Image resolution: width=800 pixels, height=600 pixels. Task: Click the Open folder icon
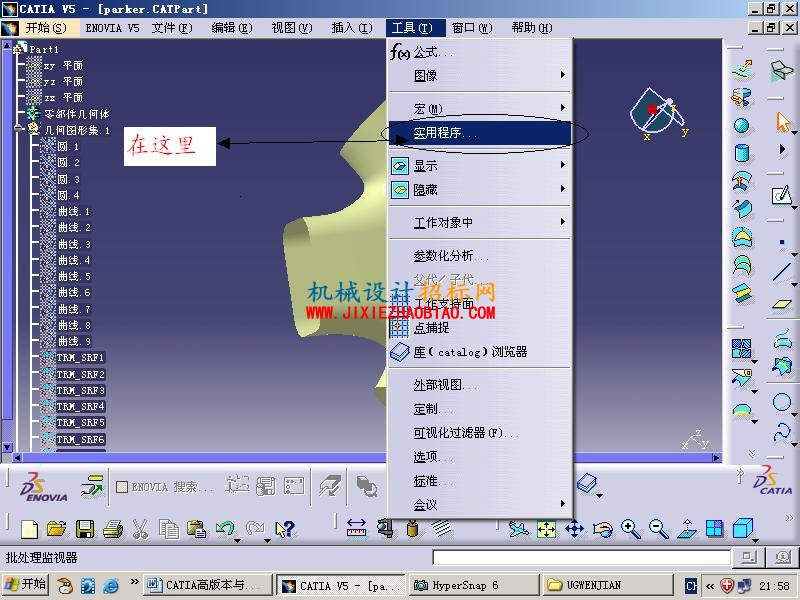(57, 529)
